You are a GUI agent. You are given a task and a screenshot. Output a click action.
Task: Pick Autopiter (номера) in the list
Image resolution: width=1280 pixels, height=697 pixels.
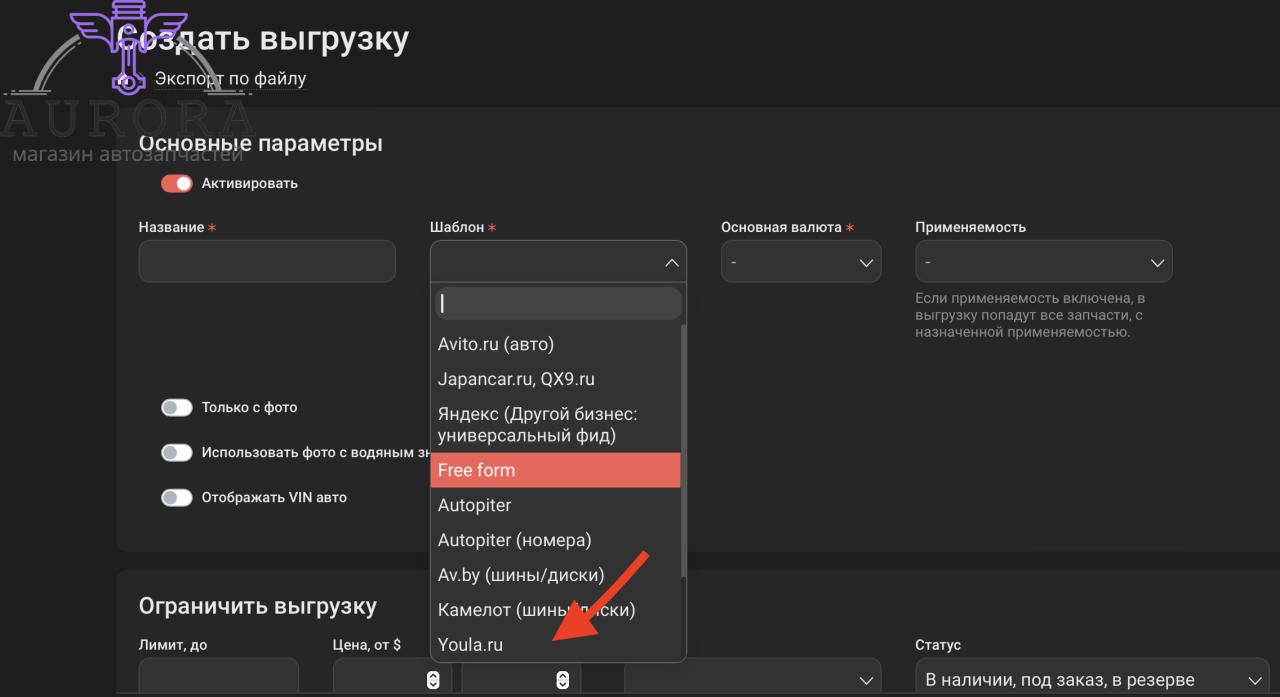click(515, 540)
